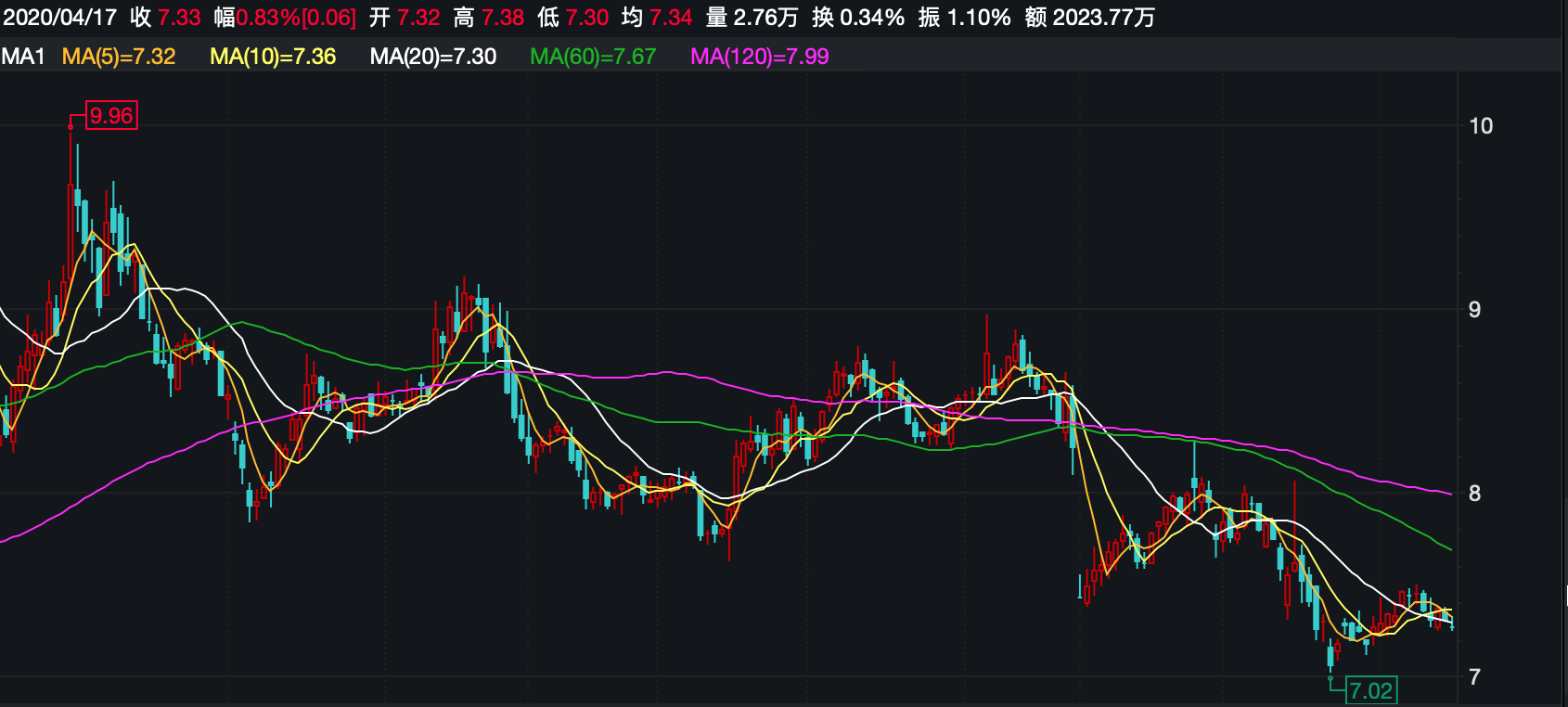
Task: Select the MA(120)=7.99 moving average label
Action: [760, 57]
